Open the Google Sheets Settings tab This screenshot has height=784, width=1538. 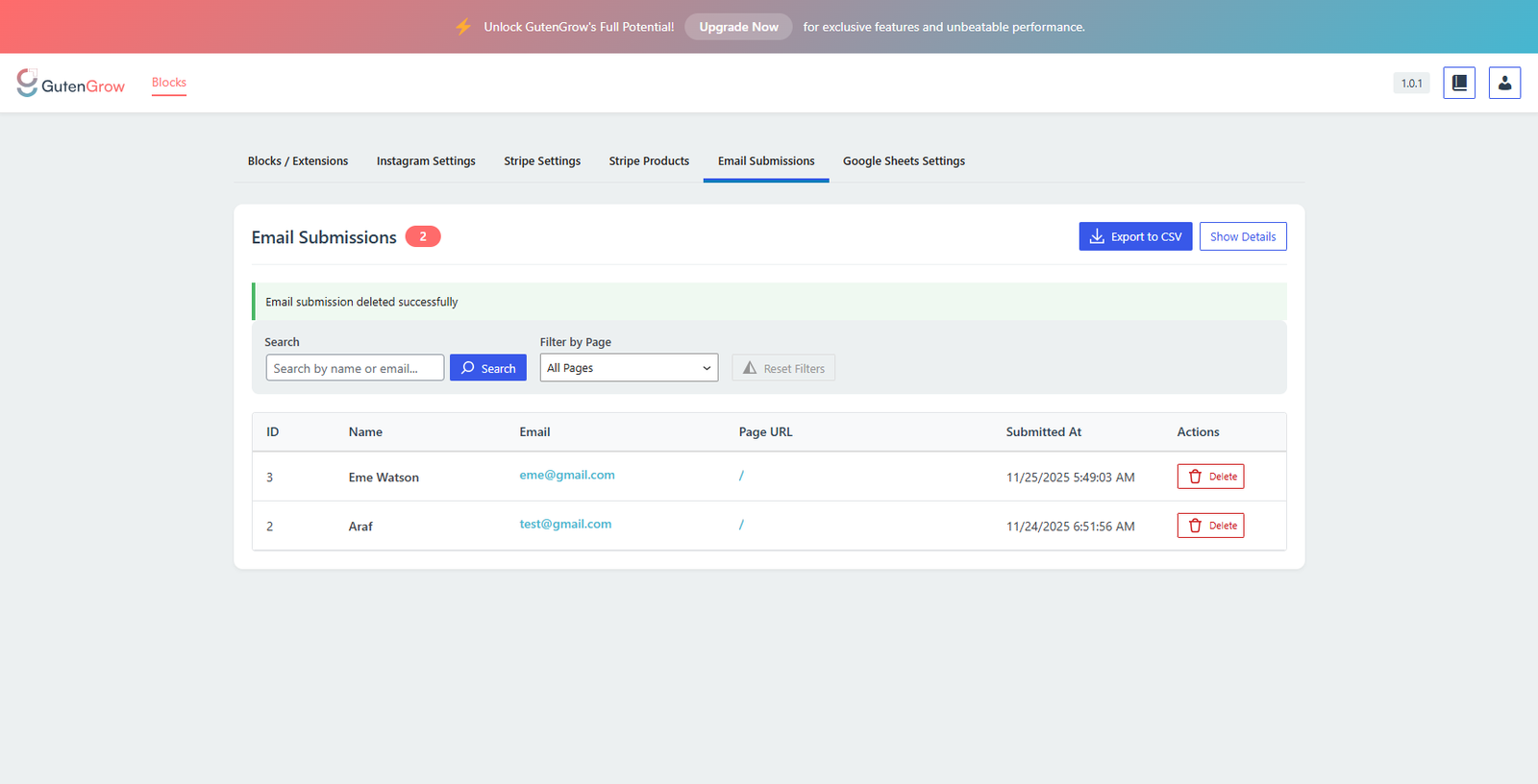pyautogui.click(x=904, y=161)
